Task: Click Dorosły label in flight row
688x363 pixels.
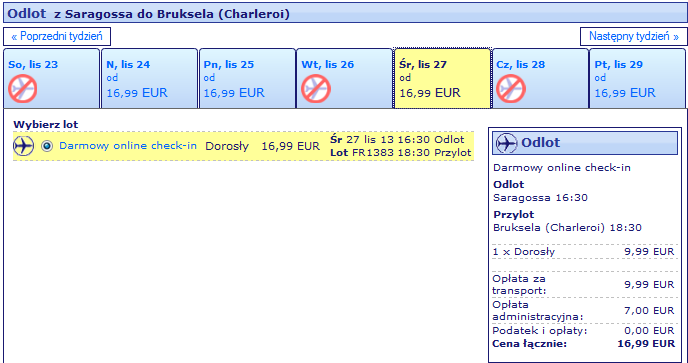Action: pyautogui.click(x=227, y=146)
